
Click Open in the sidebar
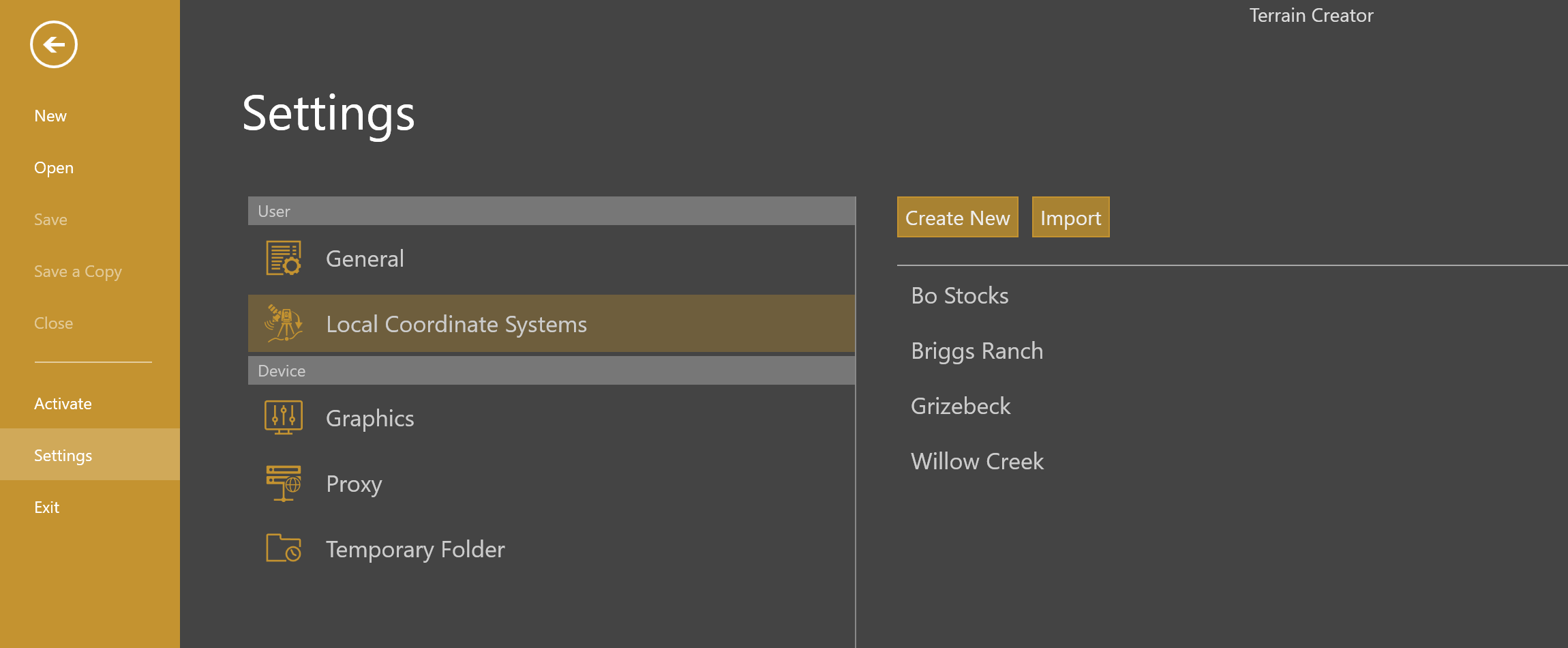pyautogui.click(x=53, y=167)
